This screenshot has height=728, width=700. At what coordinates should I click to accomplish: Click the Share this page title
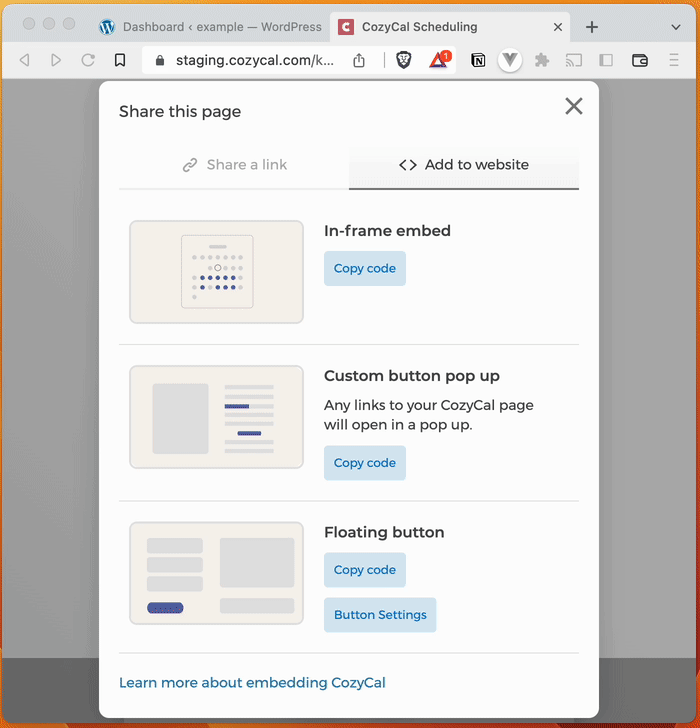tap(180, 111)
